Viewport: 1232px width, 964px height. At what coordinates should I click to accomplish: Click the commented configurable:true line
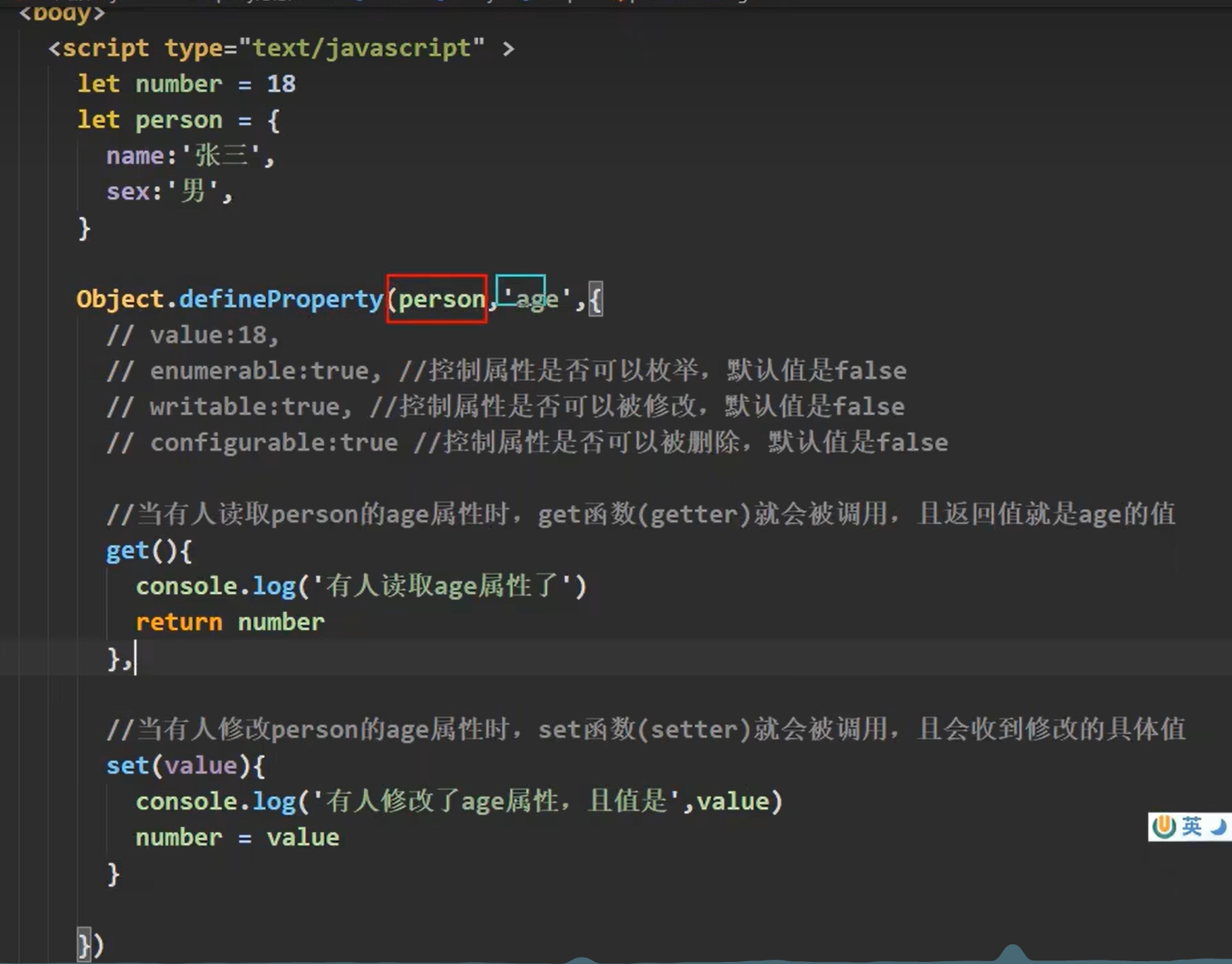(527, 443)
